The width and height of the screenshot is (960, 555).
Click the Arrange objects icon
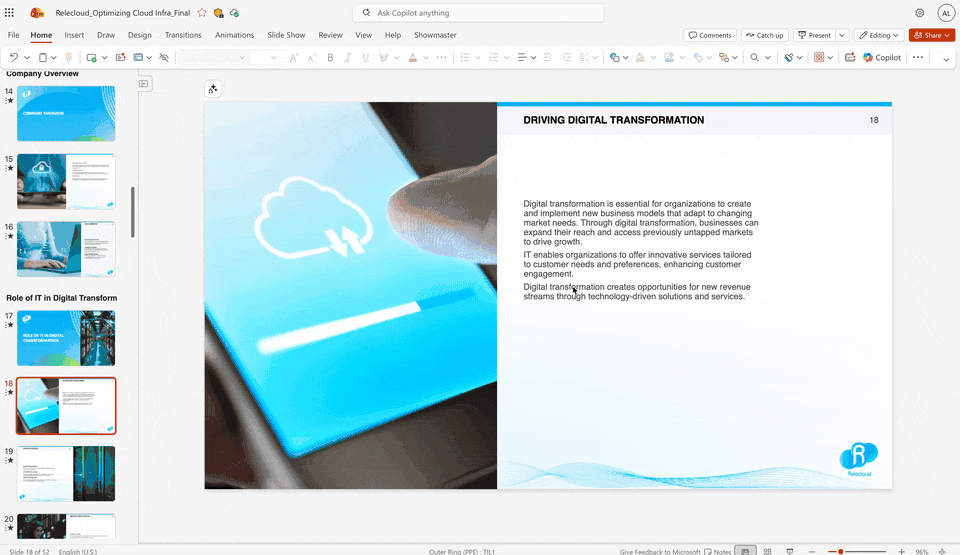click(x=724, y=57)
